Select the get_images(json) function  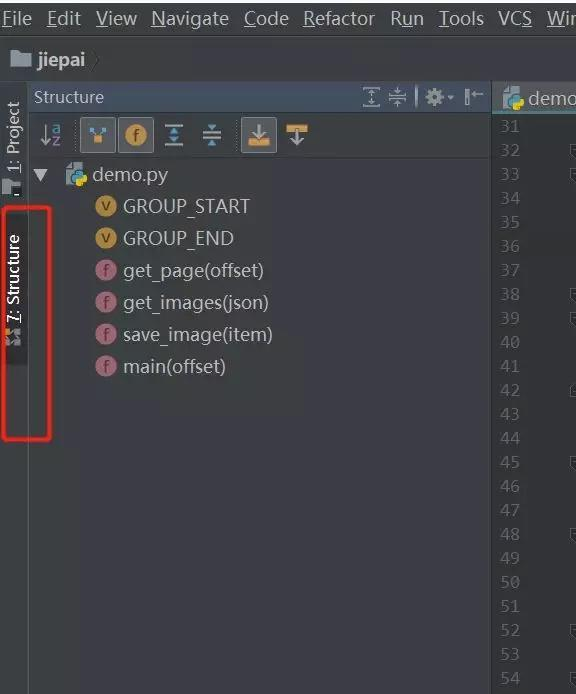coord(196,303)
